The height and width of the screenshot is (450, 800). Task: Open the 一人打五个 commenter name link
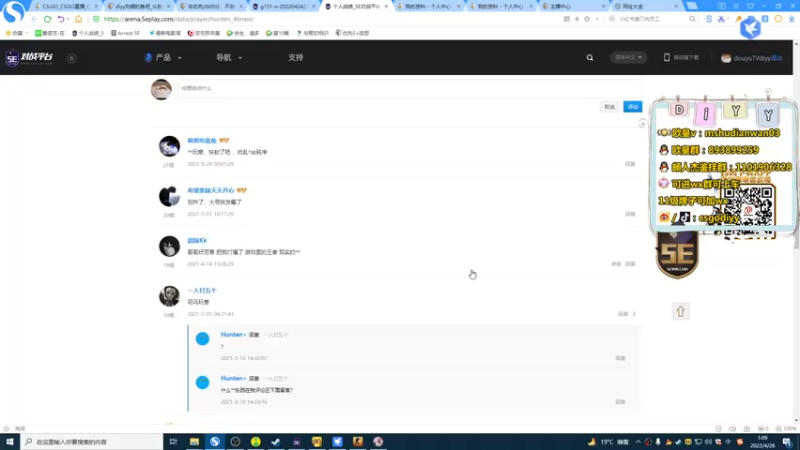click(x=202, y=290)
